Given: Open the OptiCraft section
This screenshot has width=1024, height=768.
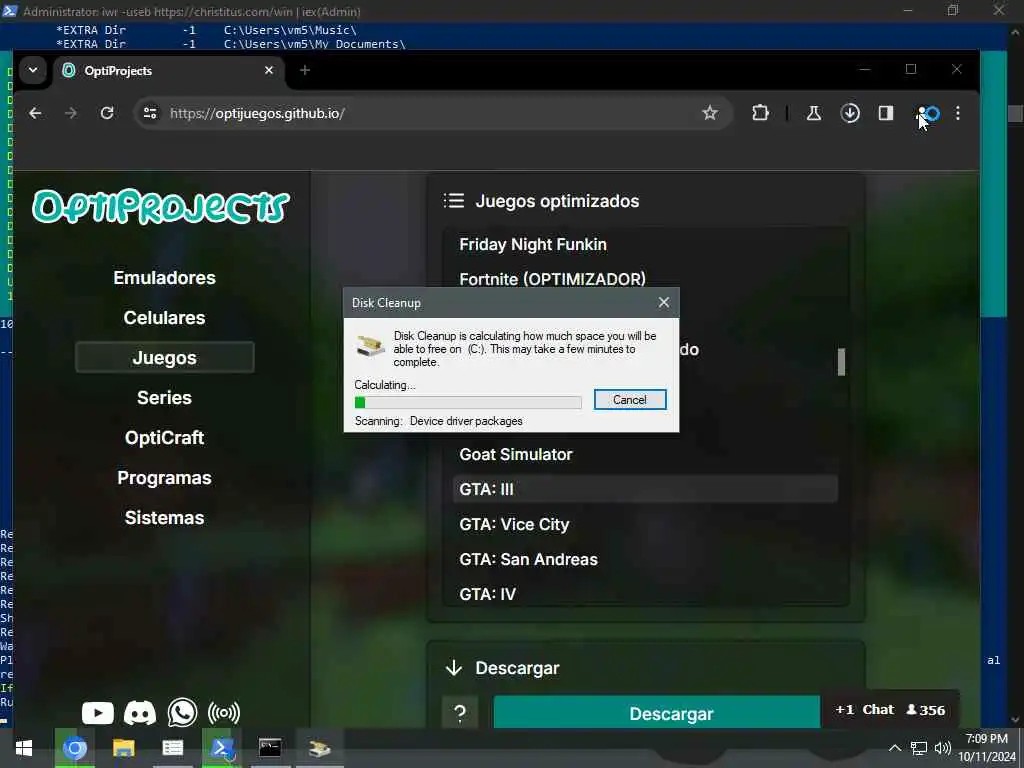Looking at the screenshot, I should click(x=165, y=438).
